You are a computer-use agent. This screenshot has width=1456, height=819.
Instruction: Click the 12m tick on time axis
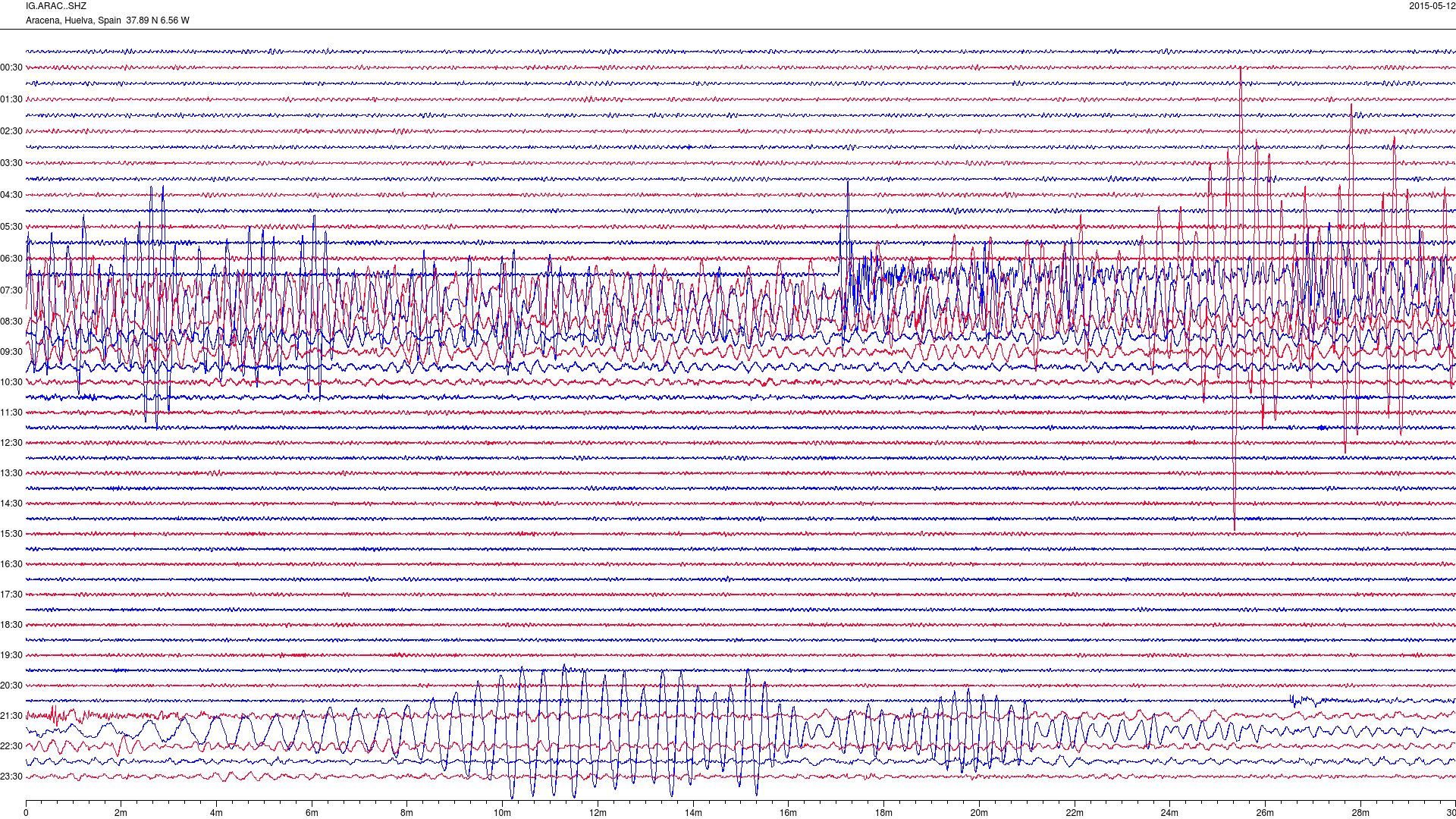click(x=598, y=813)
